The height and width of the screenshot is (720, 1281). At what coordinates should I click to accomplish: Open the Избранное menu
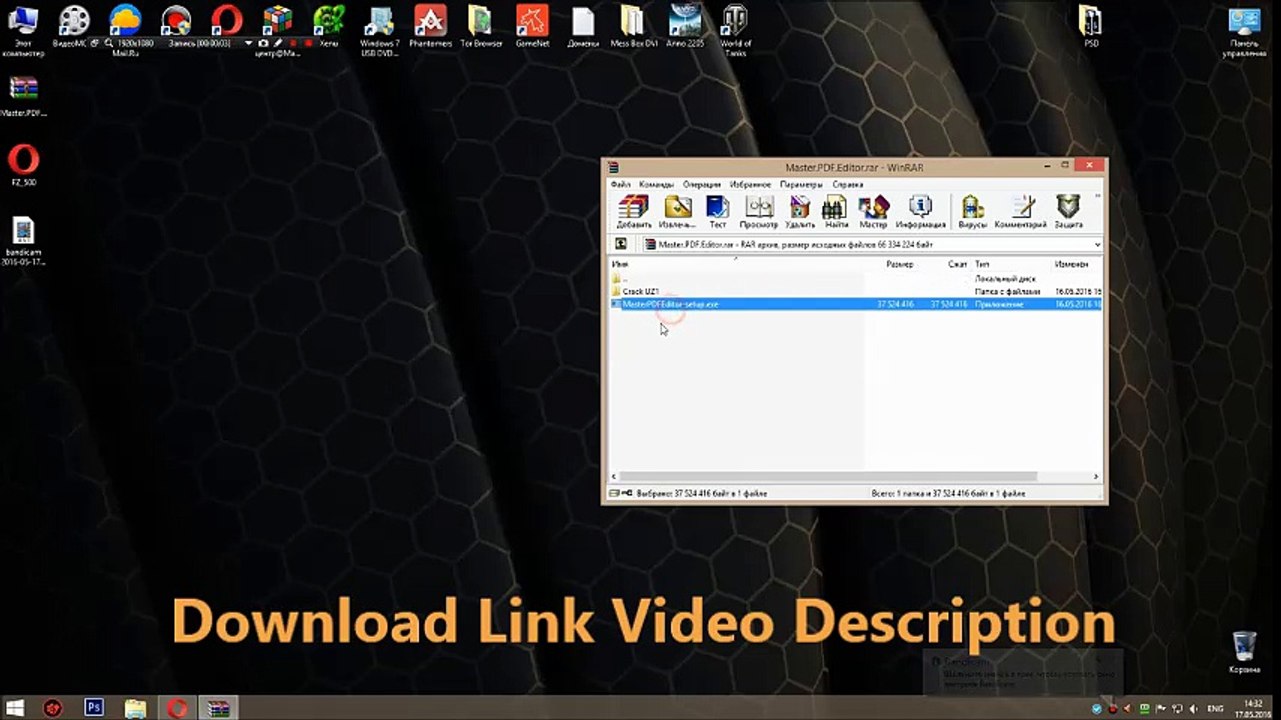tap(750, 184)
